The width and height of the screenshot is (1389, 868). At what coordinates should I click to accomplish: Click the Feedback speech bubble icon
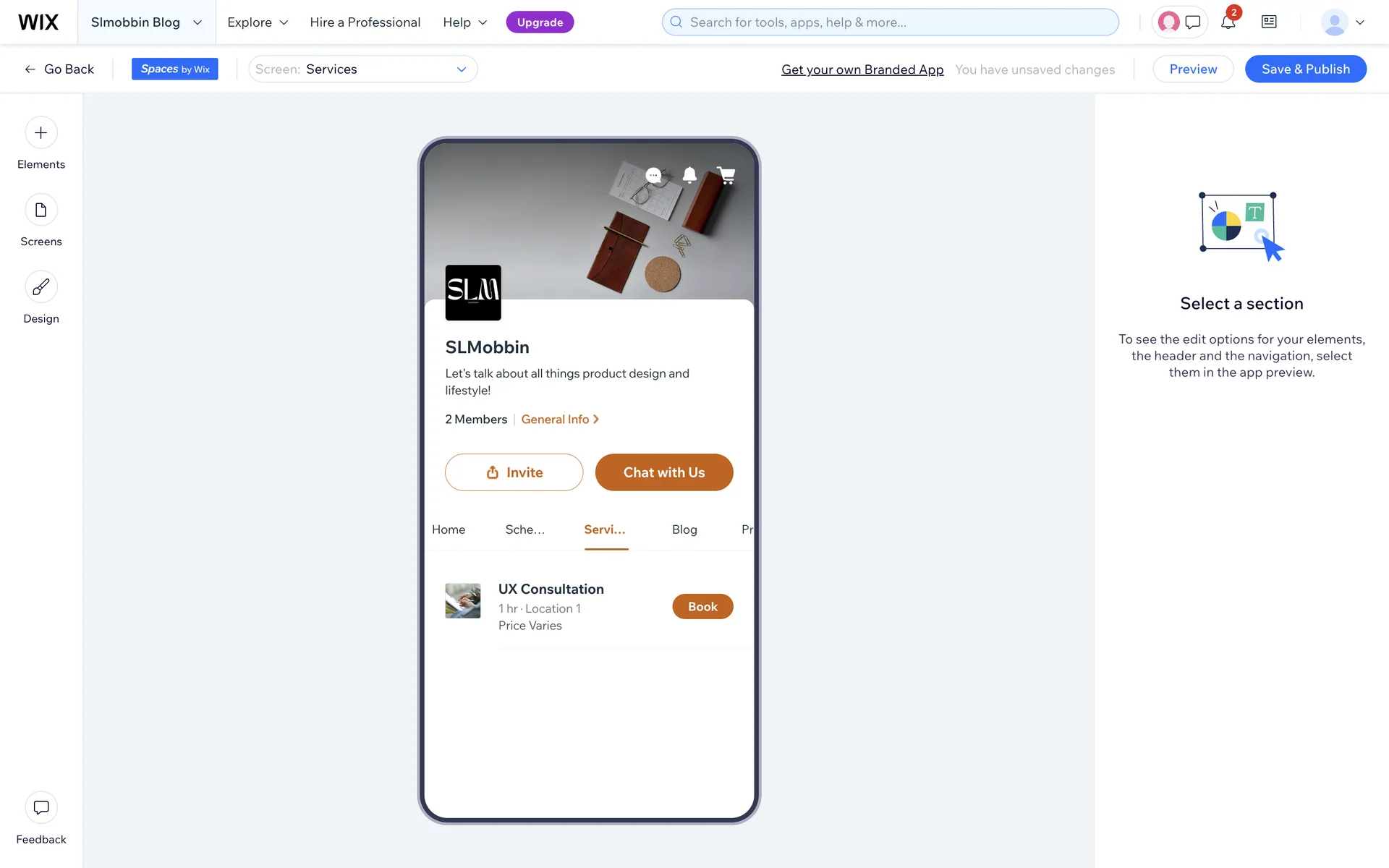[x=41, y=807]
